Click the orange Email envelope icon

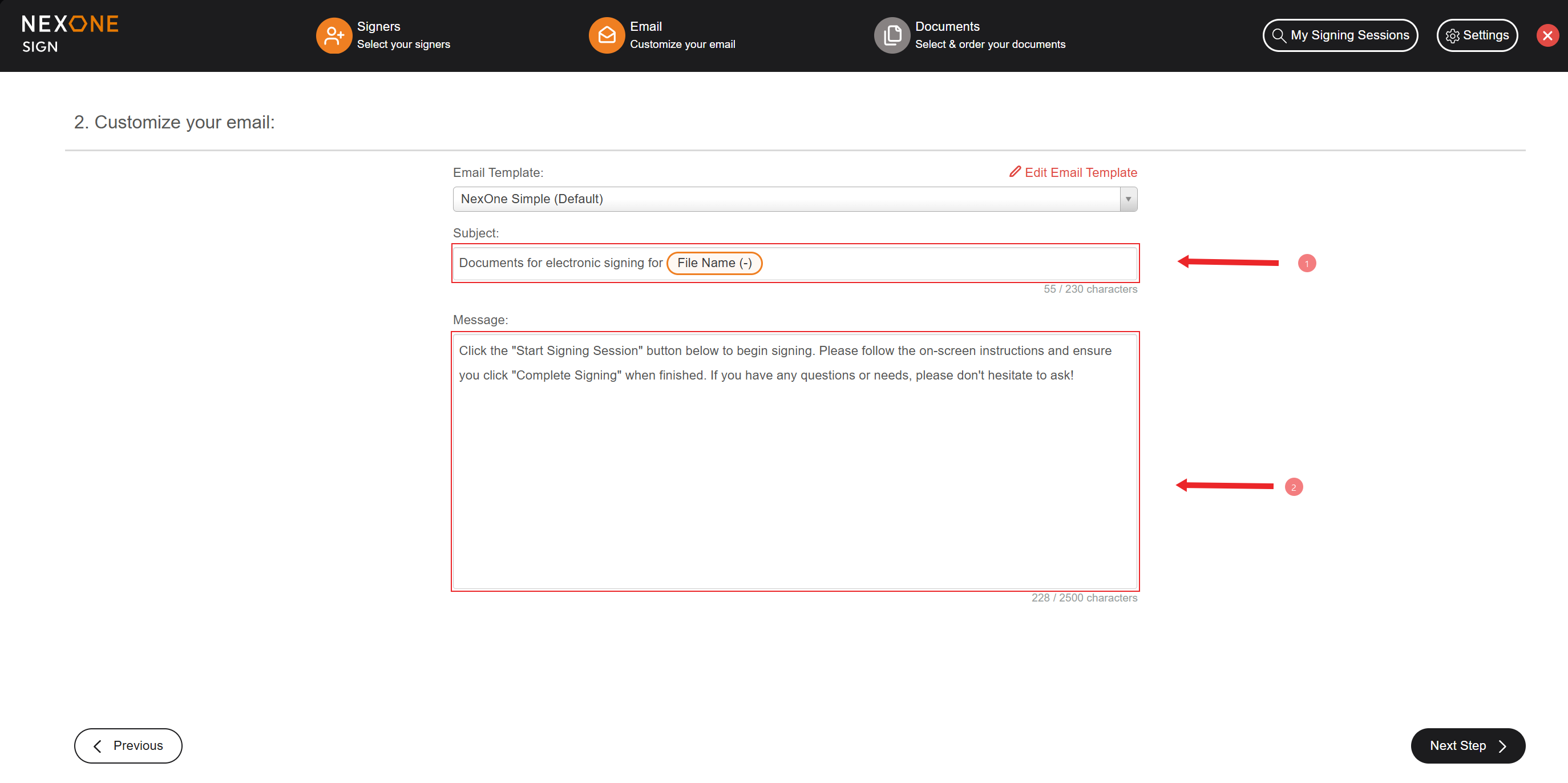(x=607, y=35)
